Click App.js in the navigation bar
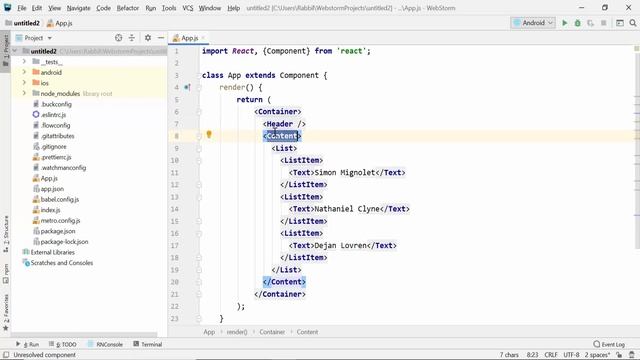This screenshot has height=360, width=640. [60, 23]
